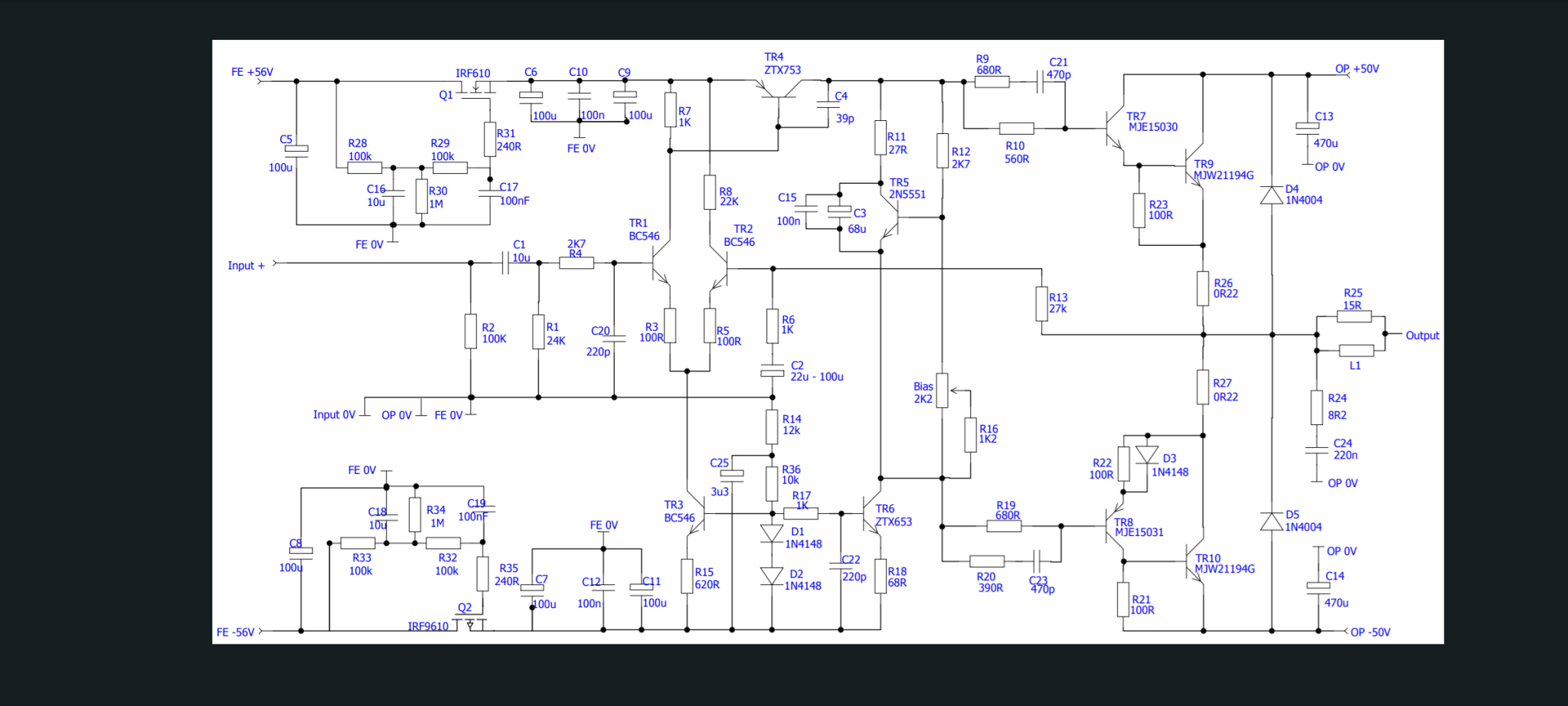This screenshot has height=706, width=1568.
Task: Select the R21 100R resistor label
Action: pyautogui.click(x=1142, y=605)
